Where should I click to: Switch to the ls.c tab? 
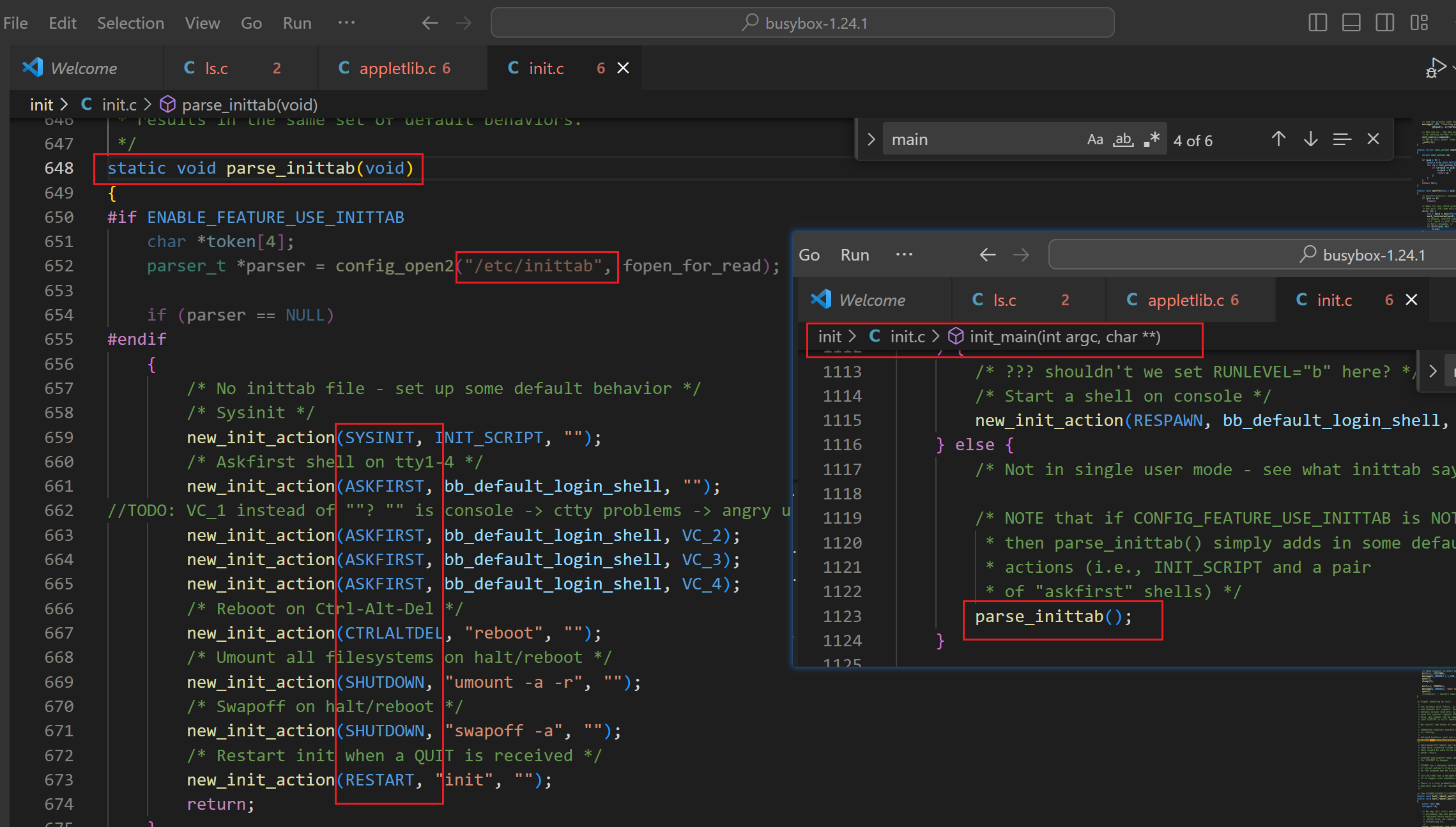coord(240,68)
